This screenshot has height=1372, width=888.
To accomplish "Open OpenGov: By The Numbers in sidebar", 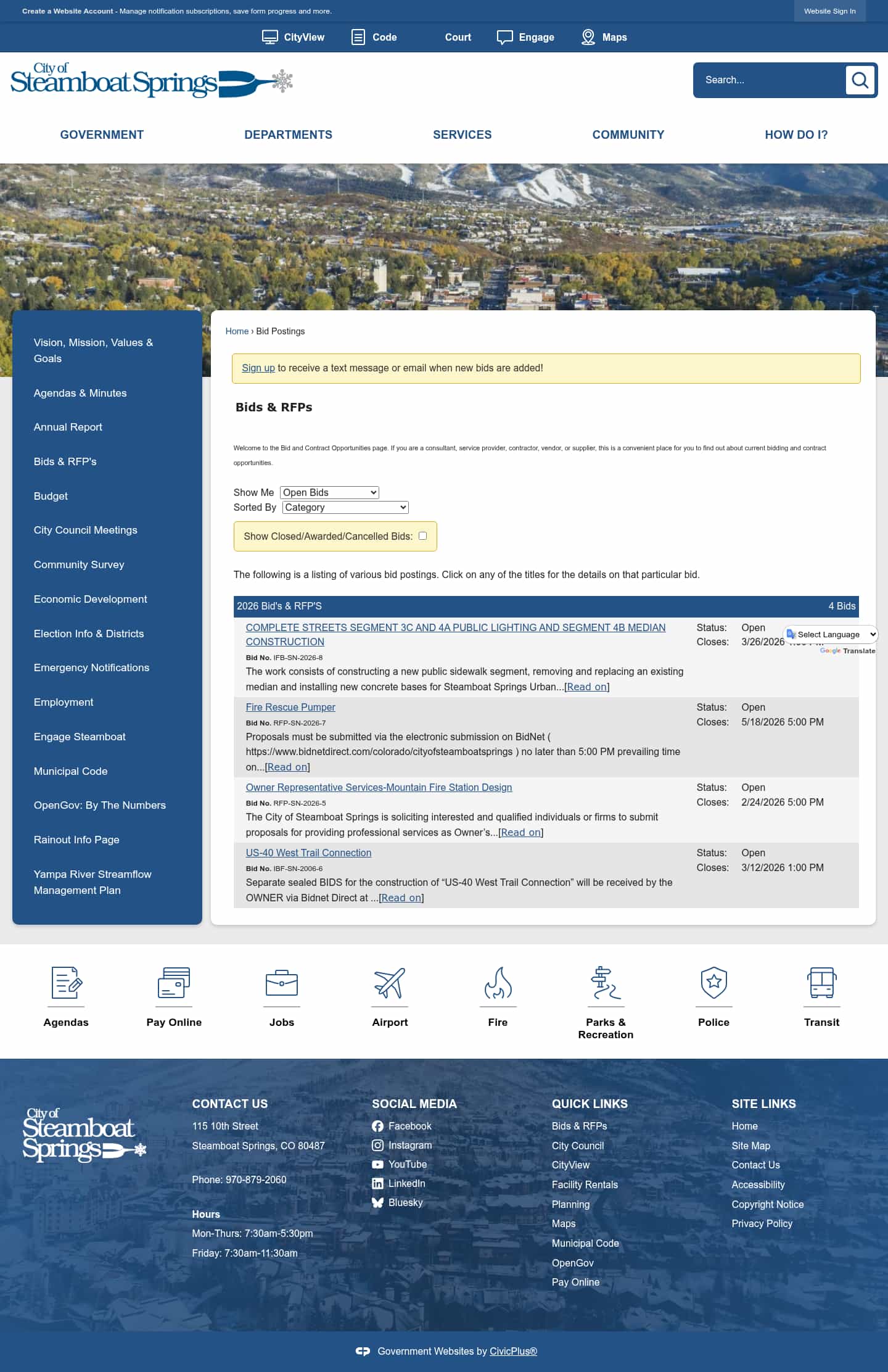I will (99, 805).
